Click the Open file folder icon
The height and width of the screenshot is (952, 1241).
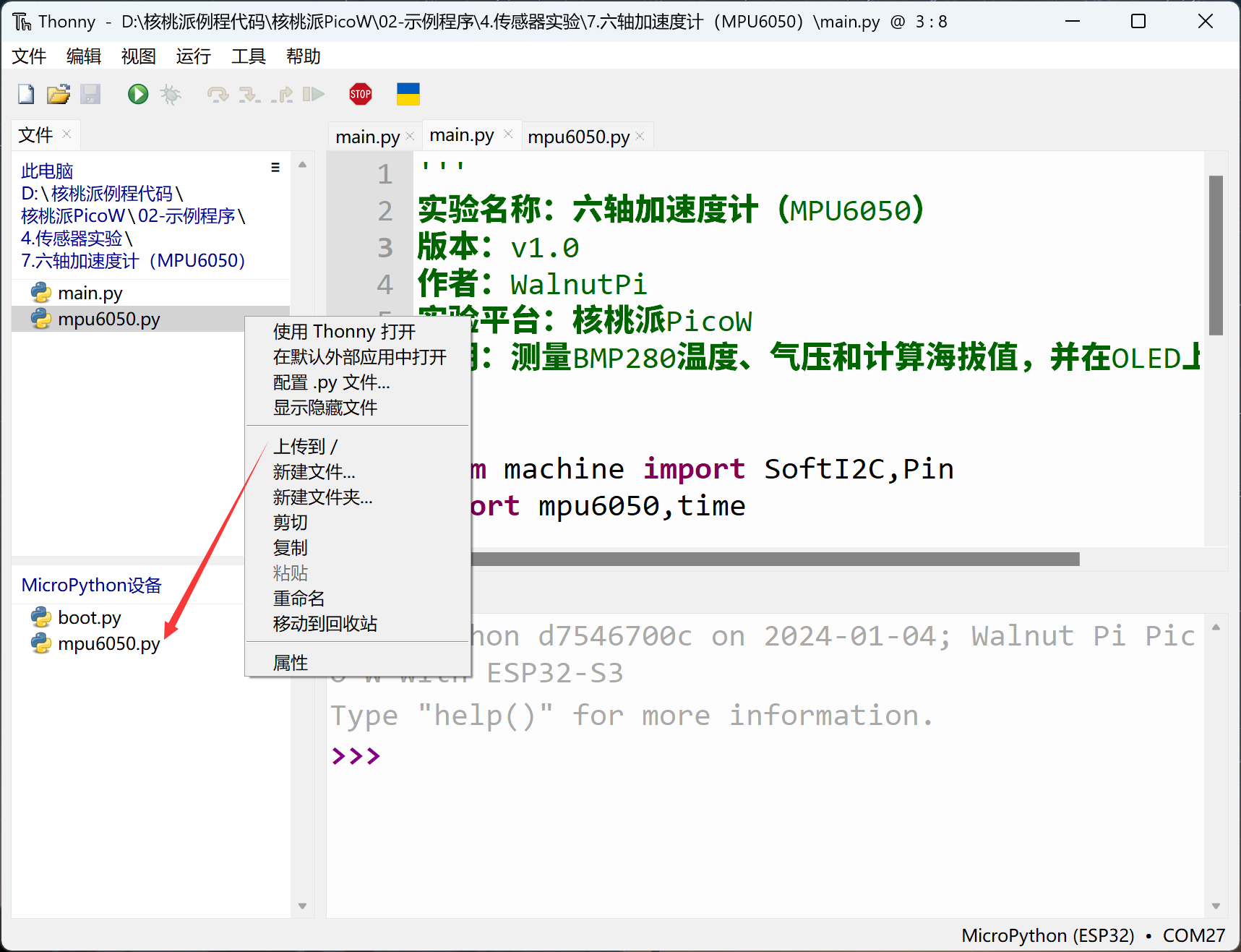58,94
